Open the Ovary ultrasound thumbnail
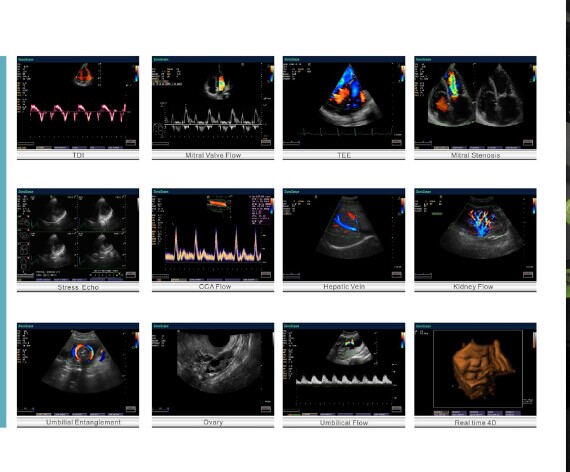This screenshot has width=570, height=472. 213,369
